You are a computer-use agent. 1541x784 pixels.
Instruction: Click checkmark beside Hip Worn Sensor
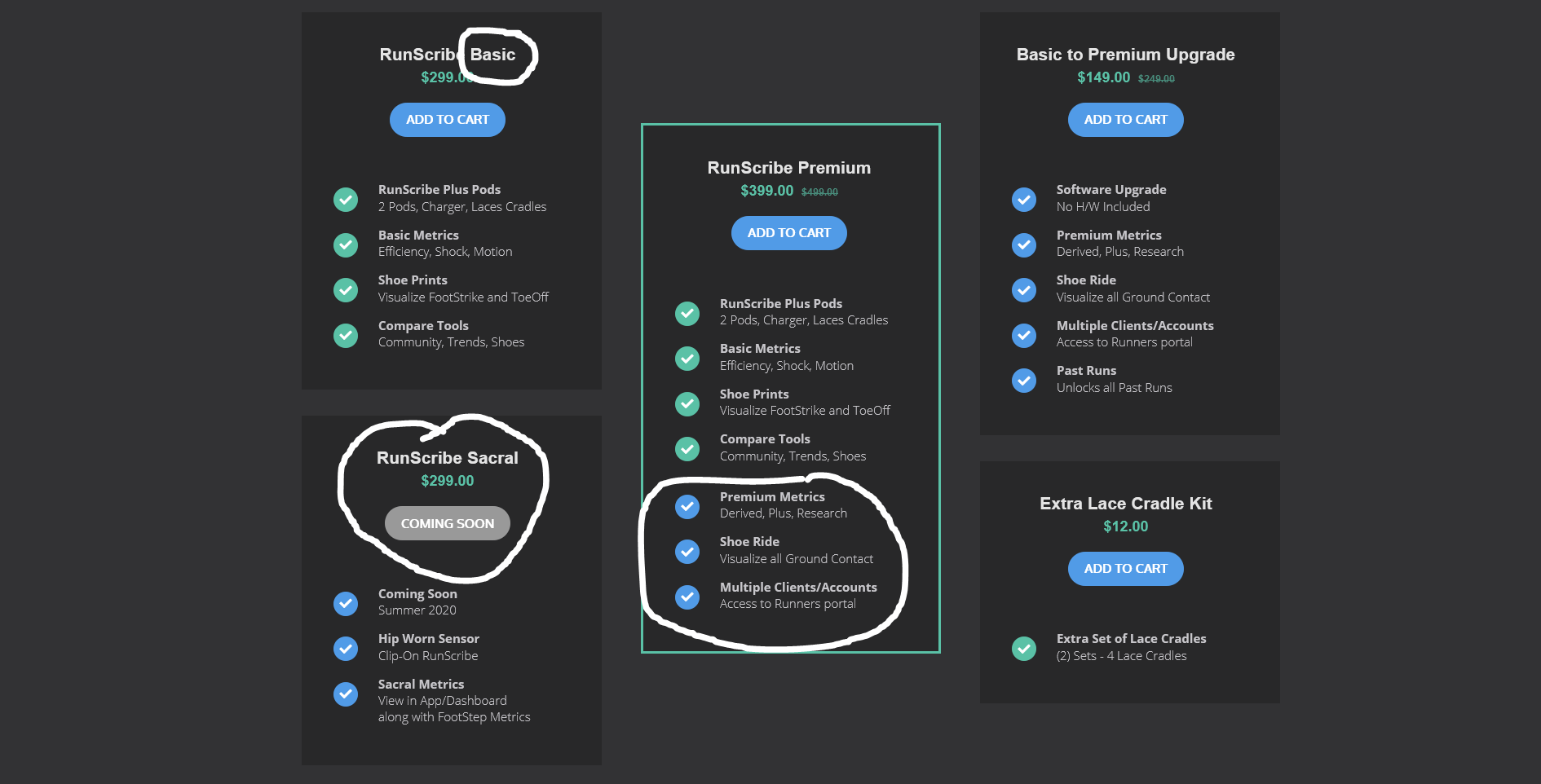click(346, 648)
